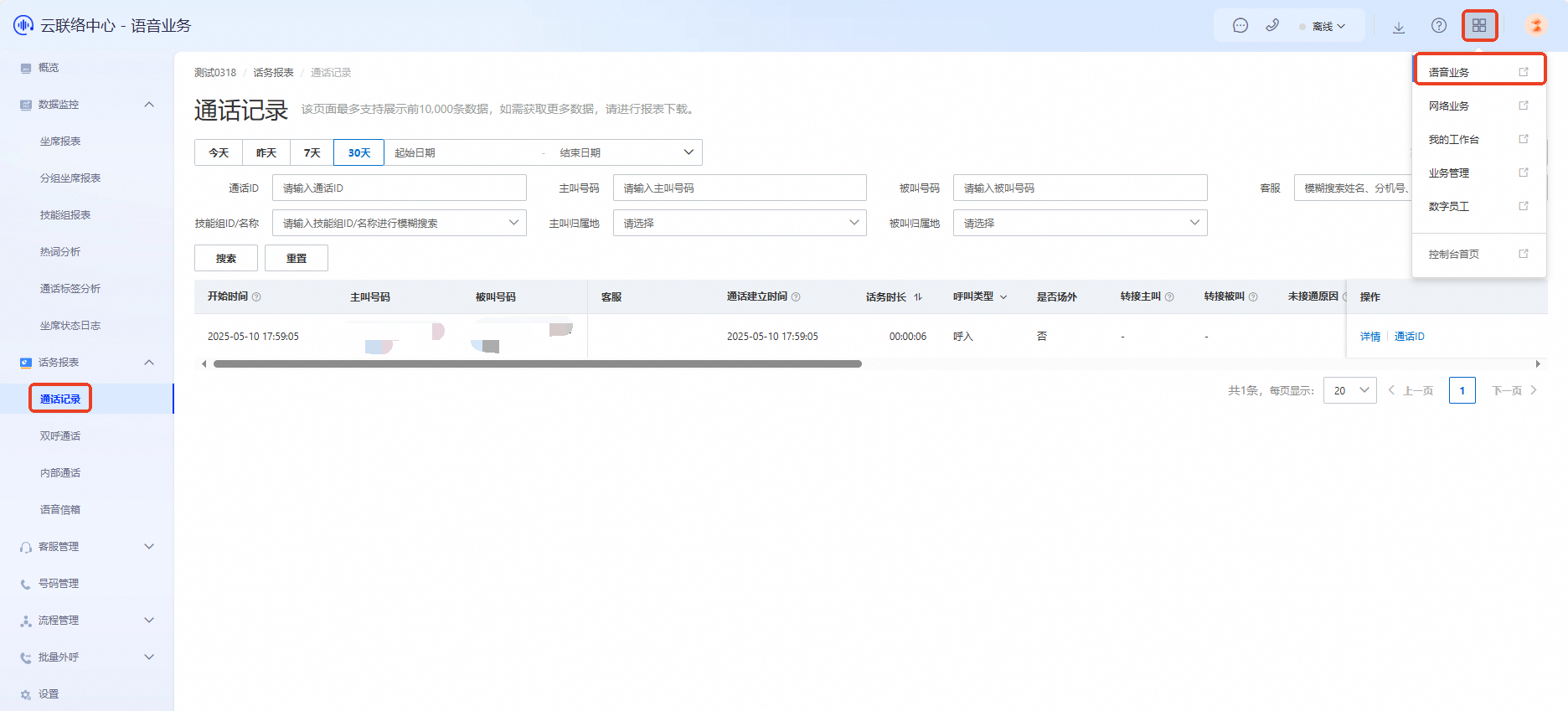Open the help question mark icon

pos(1439,26)
